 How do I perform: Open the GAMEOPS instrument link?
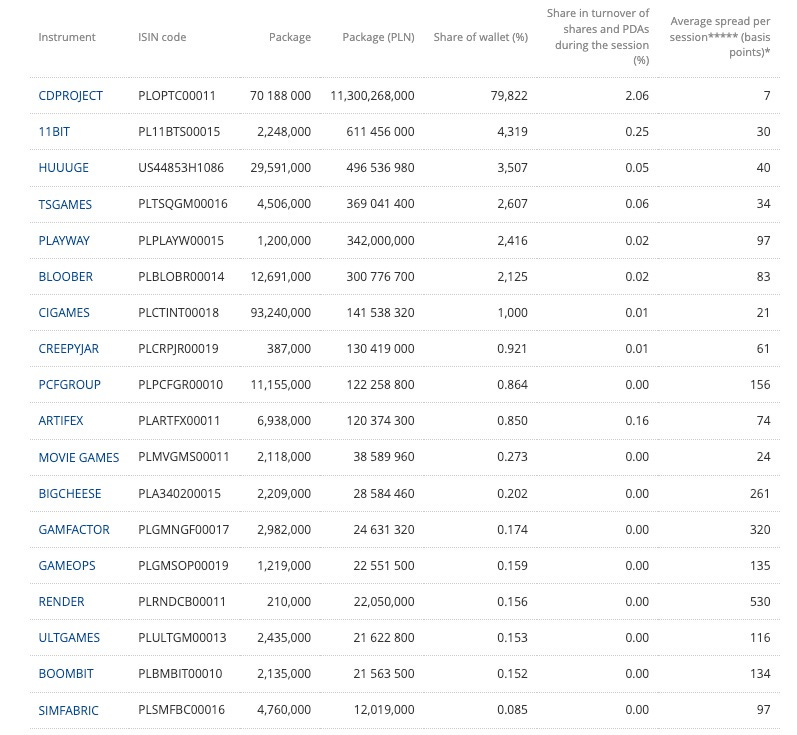click(67, 566)
